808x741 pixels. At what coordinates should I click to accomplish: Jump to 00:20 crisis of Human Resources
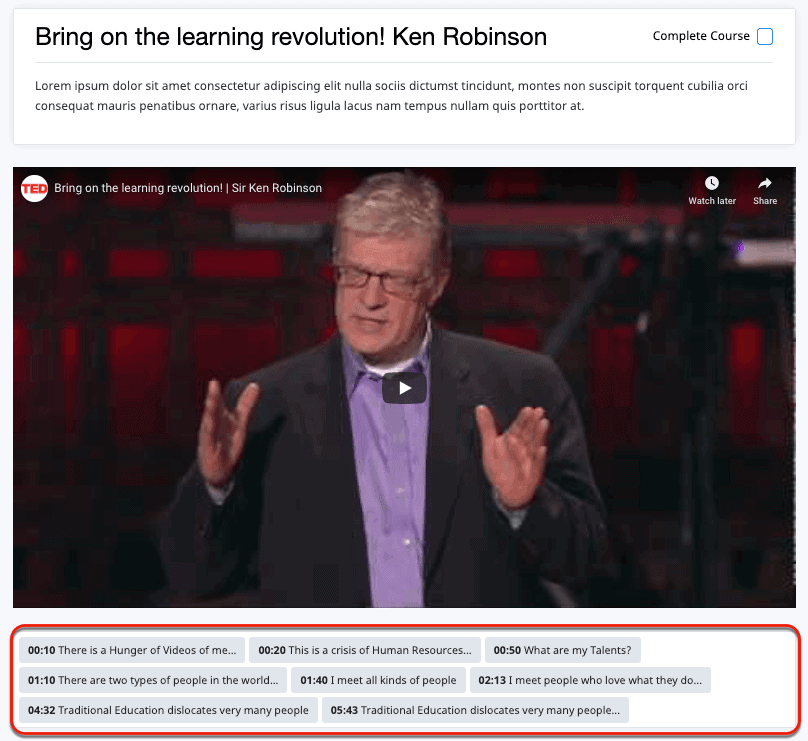click(x=365, y=650)
